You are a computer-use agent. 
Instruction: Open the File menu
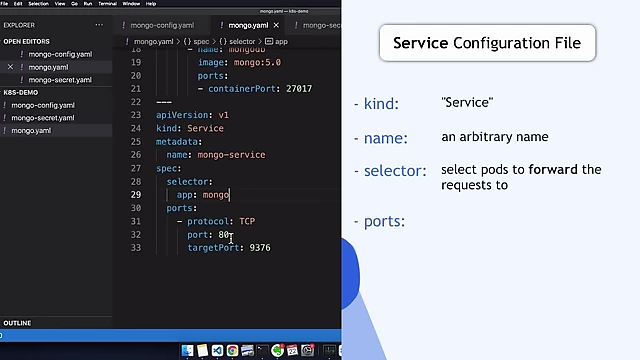[x=4, y=4]
